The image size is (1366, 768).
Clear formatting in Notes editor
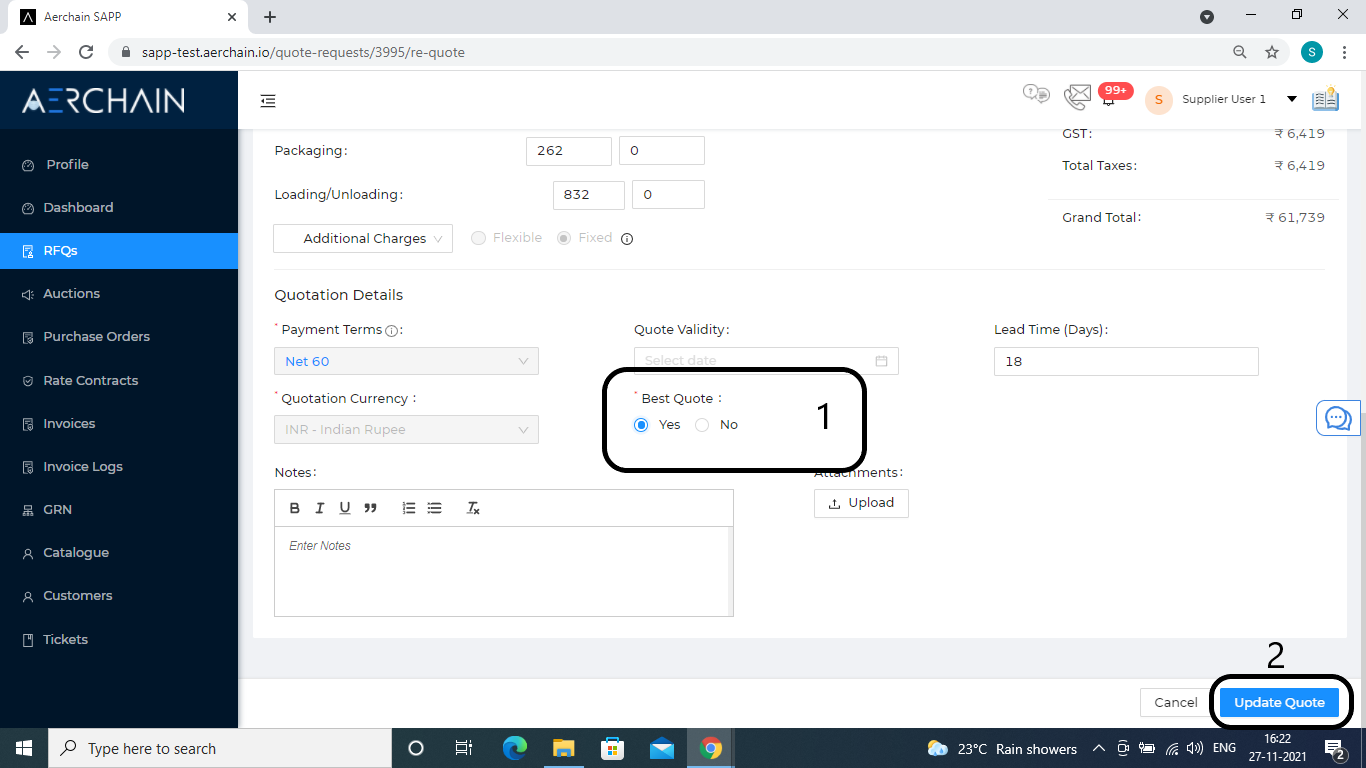(473, 508)
